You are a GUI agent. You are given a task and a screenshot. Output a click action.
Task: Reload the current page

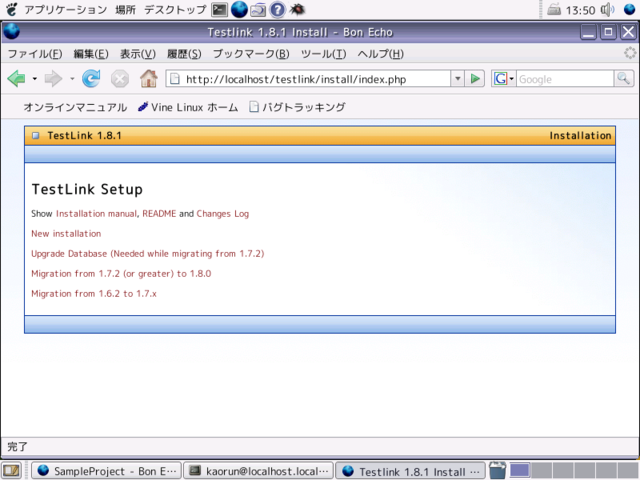(x=91, y=78)
